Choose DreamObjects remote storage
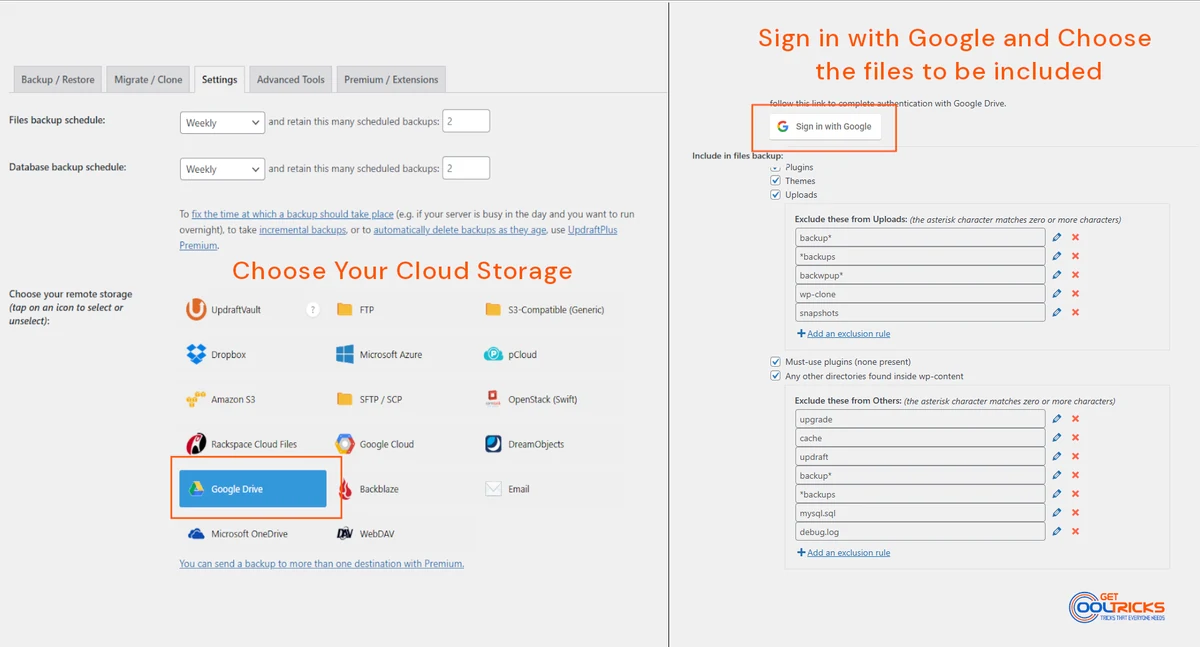Viewport: 1200px width, 647px height. [524, 444]
